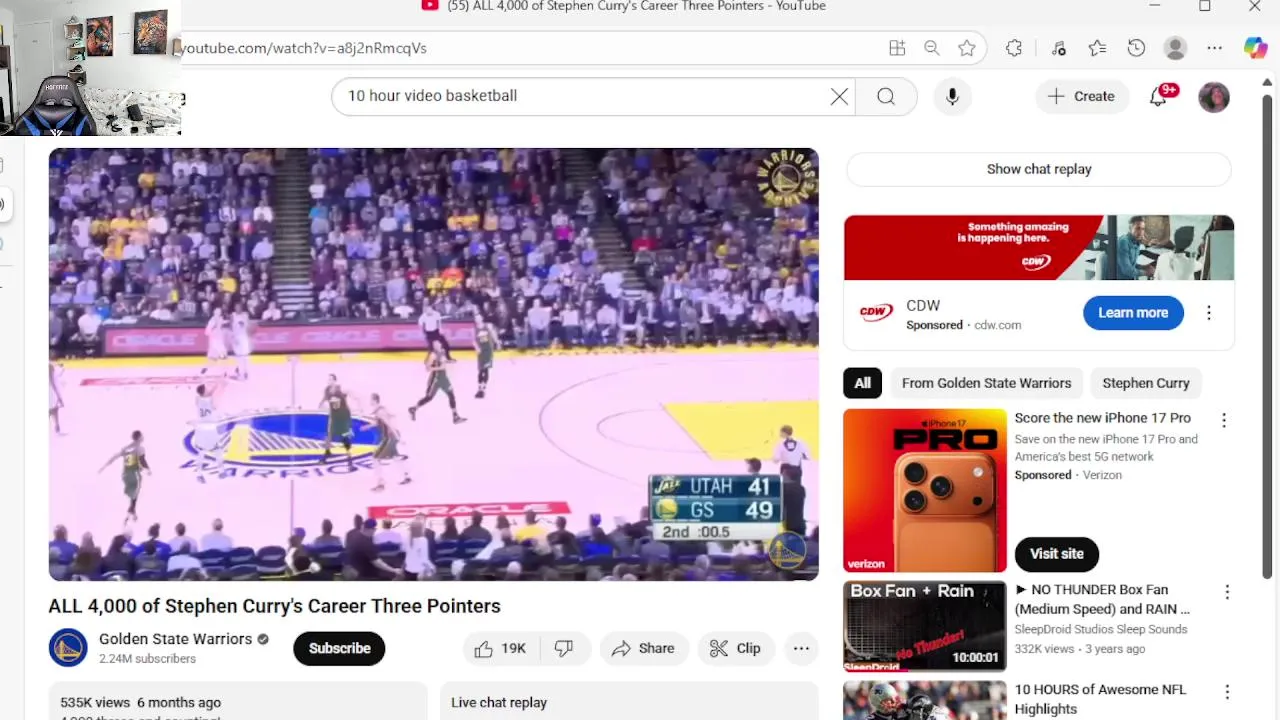Screen dimensions: 1280x720
Task: Select the All filter chip
Action: point(862,383)
